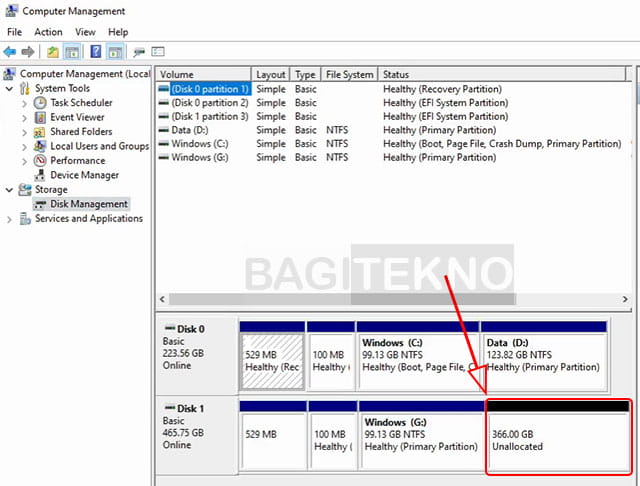The height and width of the screenshot is (486, 640).
Task: Select the Data (D:) volume row
Action: pyautogui.click(x=392, y=130)
